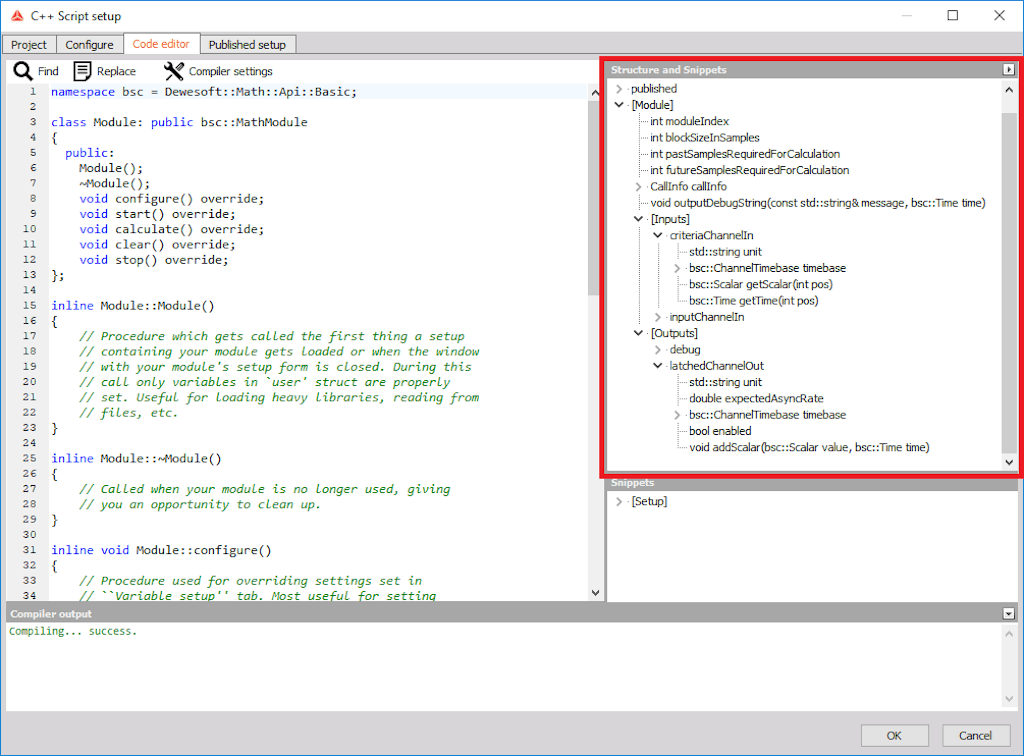Collapse the [Inputs] tree node

639,219
